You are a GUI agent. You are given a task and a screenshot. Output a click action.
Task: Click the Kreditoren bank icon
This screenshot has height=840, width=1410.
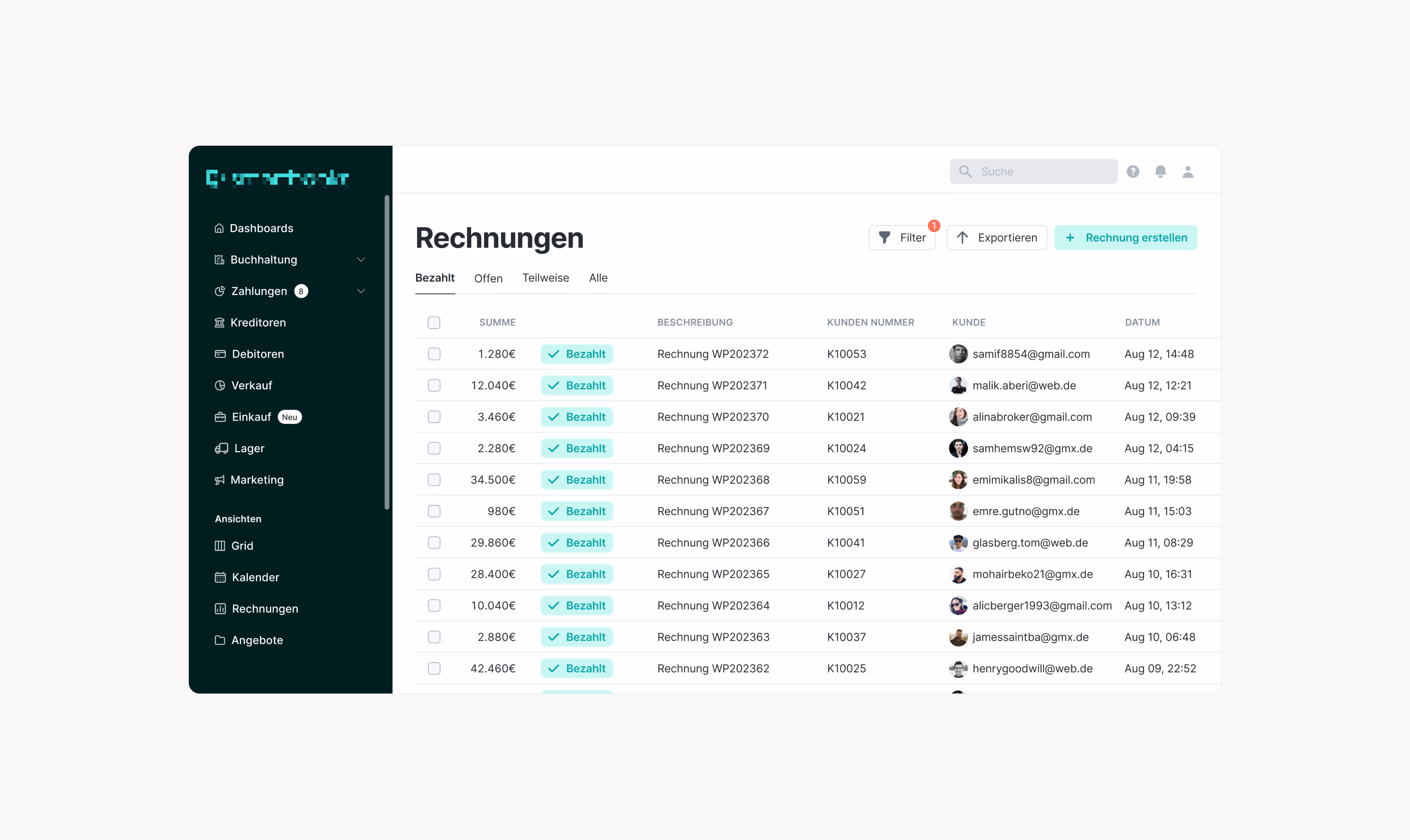(220, 323)
